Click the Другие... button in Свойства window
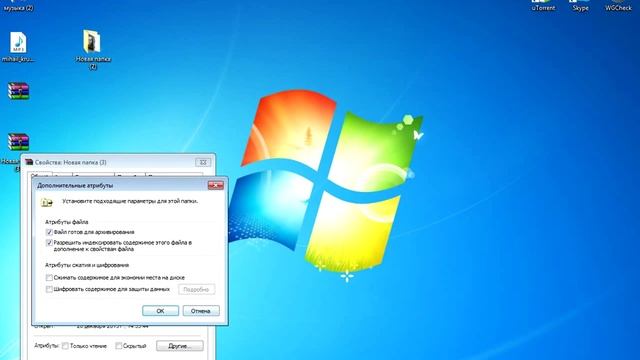 tap(180, 346)
